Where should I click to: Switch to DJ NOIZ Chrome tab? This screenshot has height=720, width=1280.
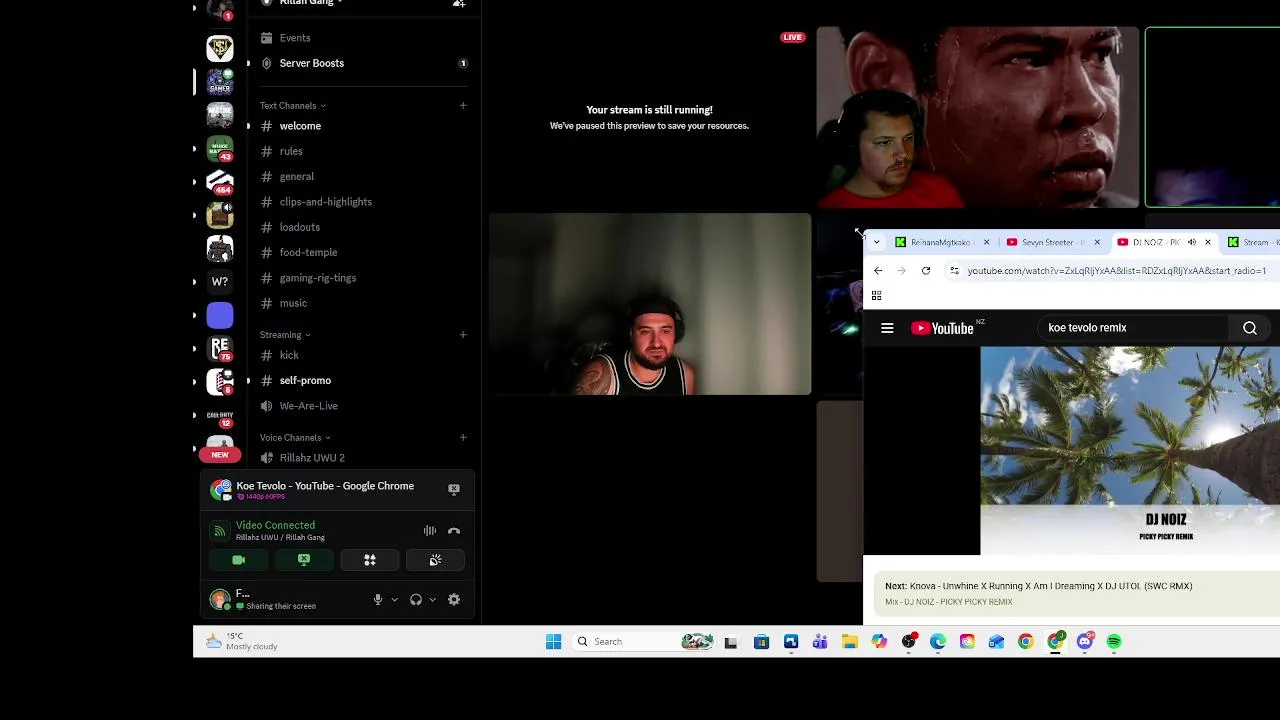pyautogui.click(x=1155, y=242)
